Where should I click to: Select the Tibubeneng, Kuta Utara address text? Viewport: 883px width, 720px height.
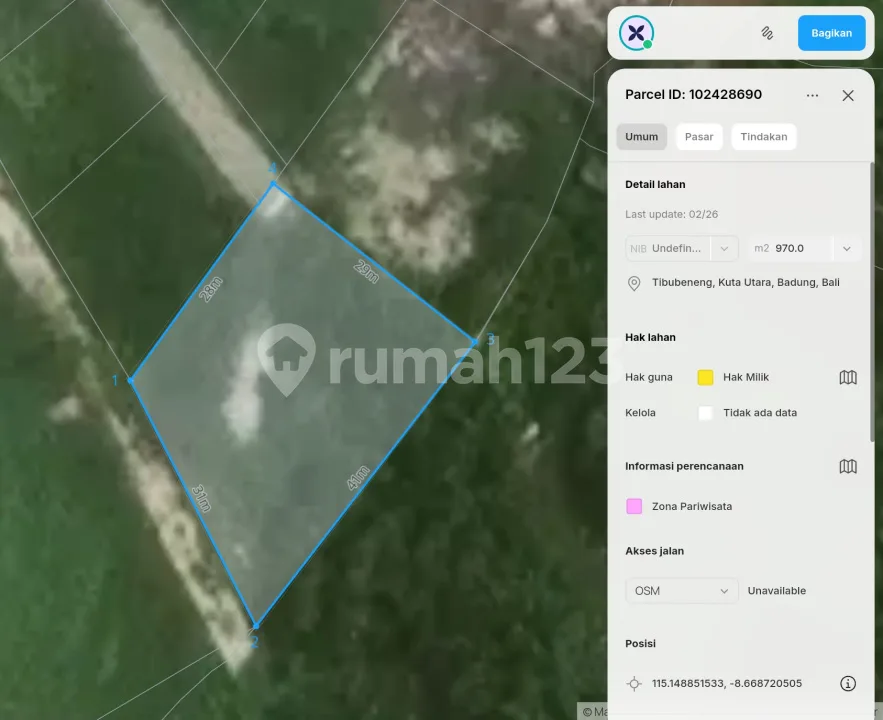click(746, 282)
